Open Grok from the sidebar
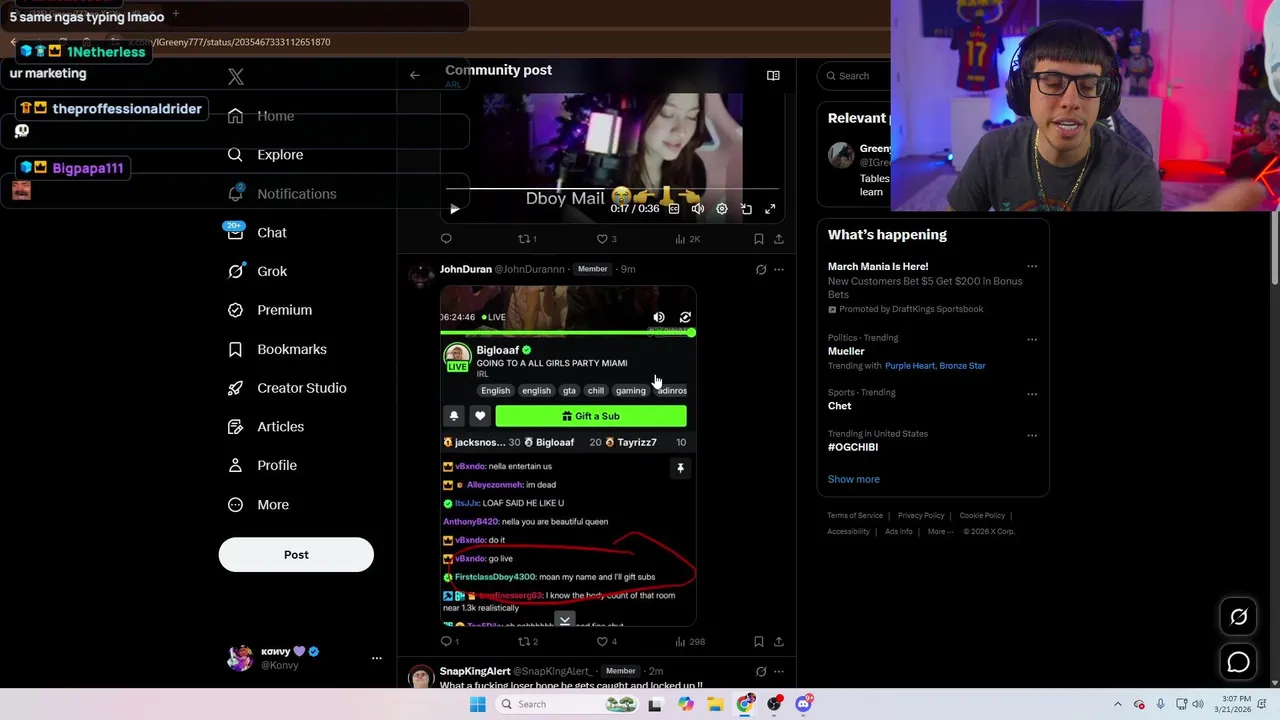 (x=257, y=272)
